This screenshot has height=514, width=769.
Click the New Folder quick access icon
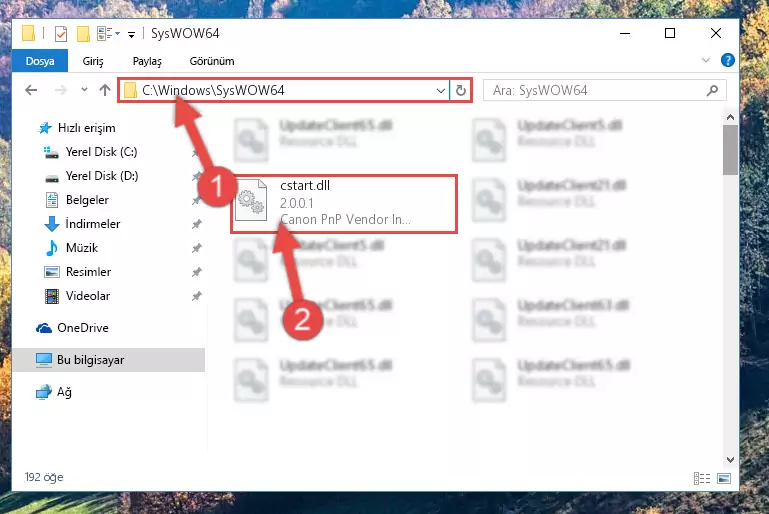pos(83,33)
